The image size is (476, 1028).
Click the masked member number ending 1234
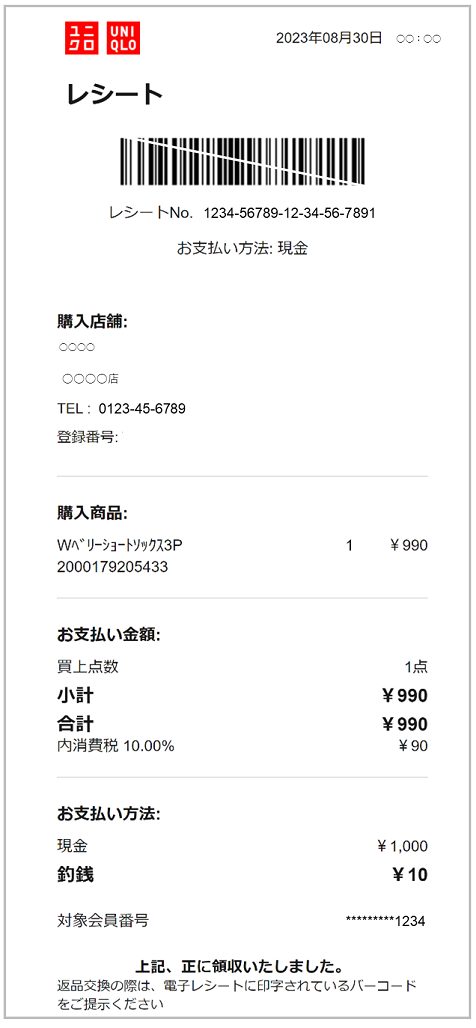(x=386, y=921)
